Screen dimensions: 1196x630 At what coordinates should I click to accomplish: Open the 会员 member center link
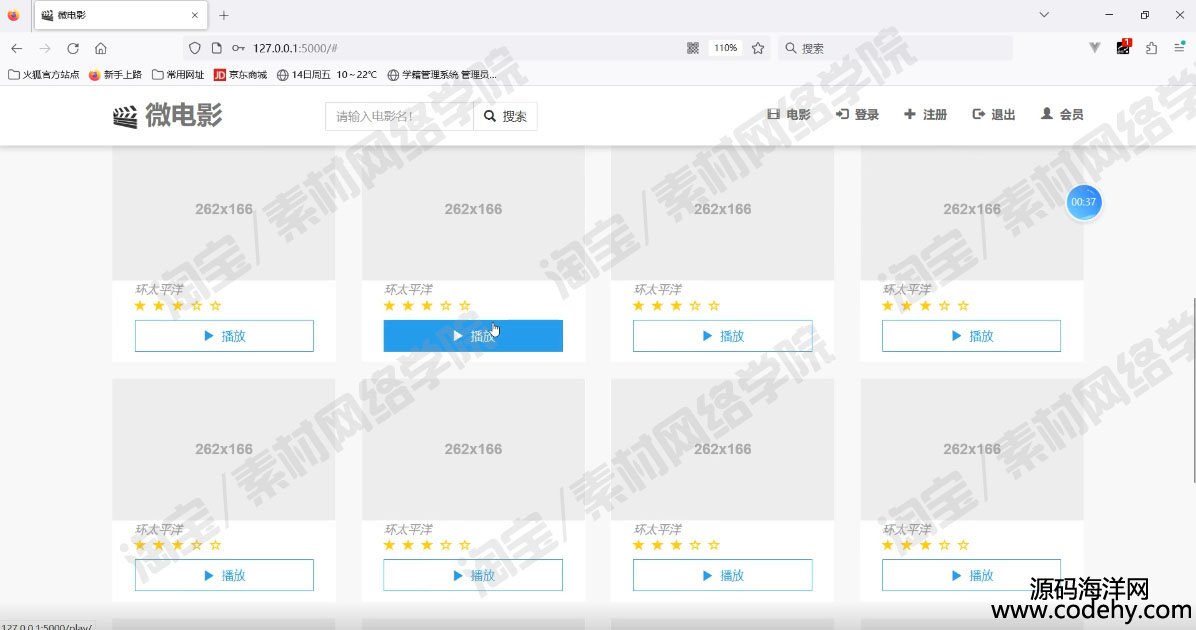[1062, 114]
